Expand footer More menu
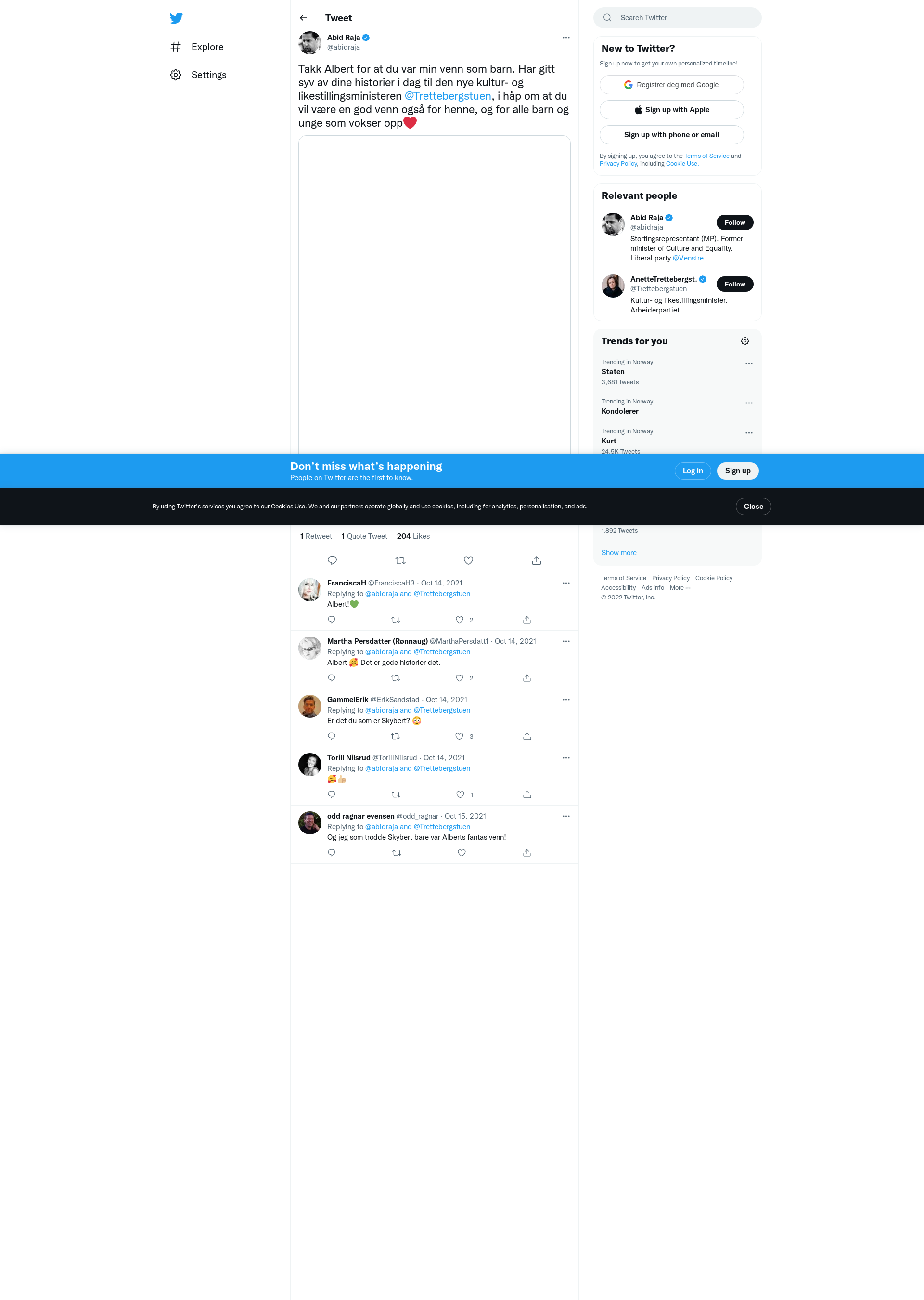This screenshot has height=1300, width=924. 680,588
